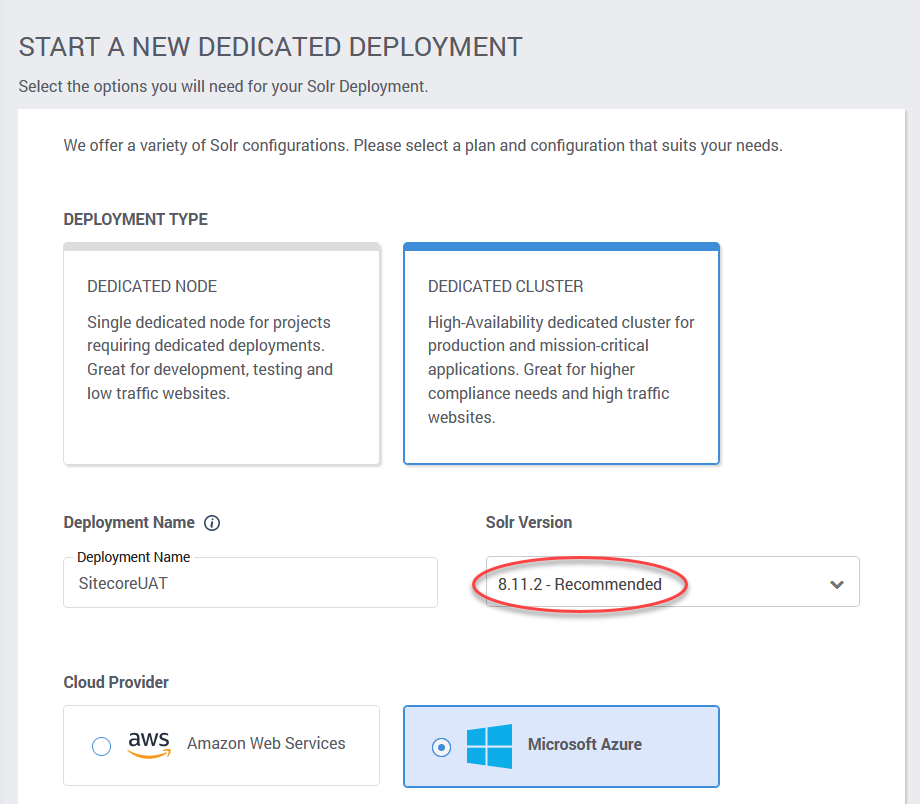The height and width of the screenshot is (804, 920).
Task: Click the SitecoreUAT deployment name field
Action: pyautogui.click(x=251, y=583)
